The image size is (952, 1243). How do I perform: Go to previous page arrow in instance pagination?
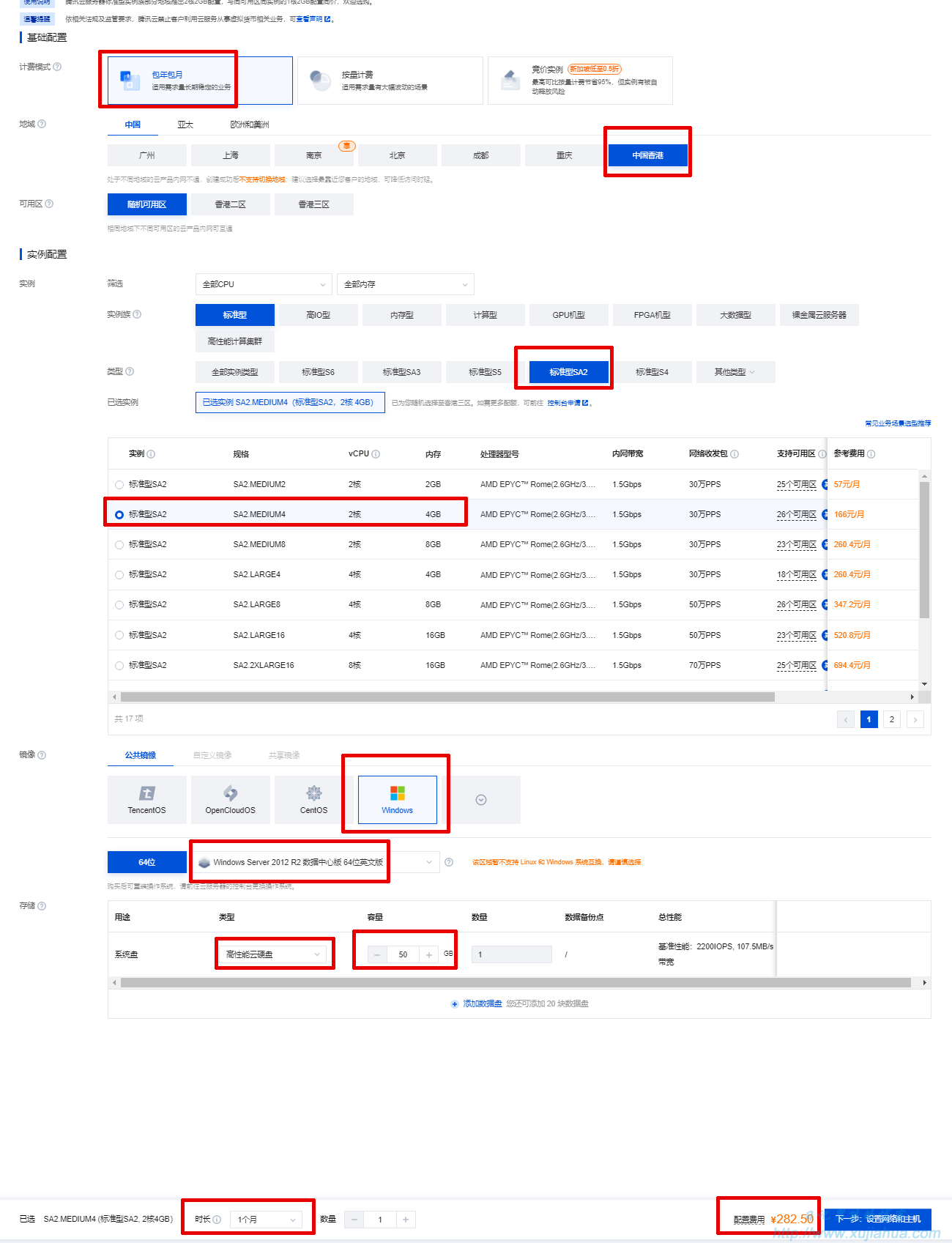(x=846, y=719)
